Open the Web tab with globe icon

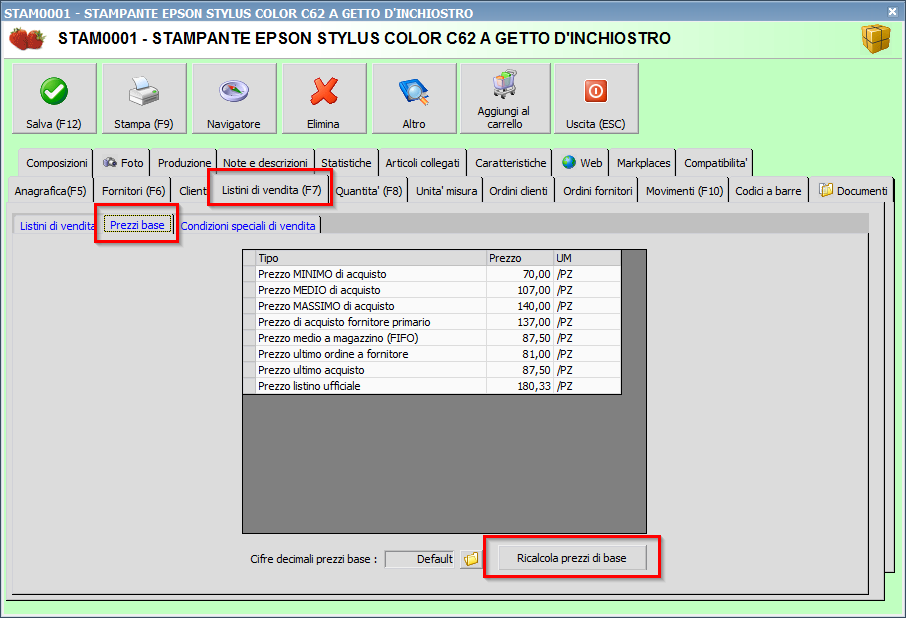pyautogui.click(x=582, y=163)
